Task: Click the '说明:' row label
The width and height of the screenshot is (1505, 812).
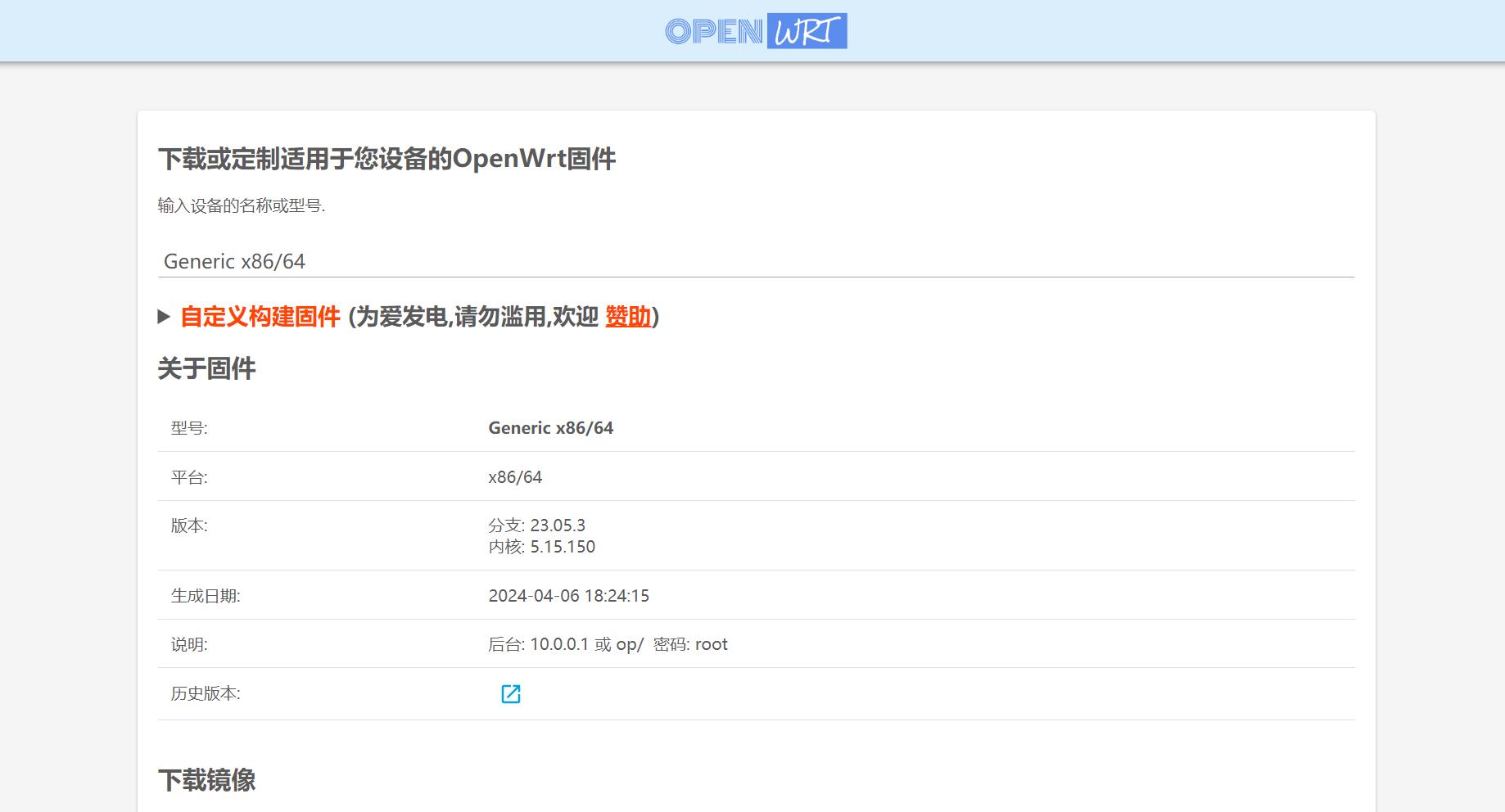Action: tap(189, 645)
